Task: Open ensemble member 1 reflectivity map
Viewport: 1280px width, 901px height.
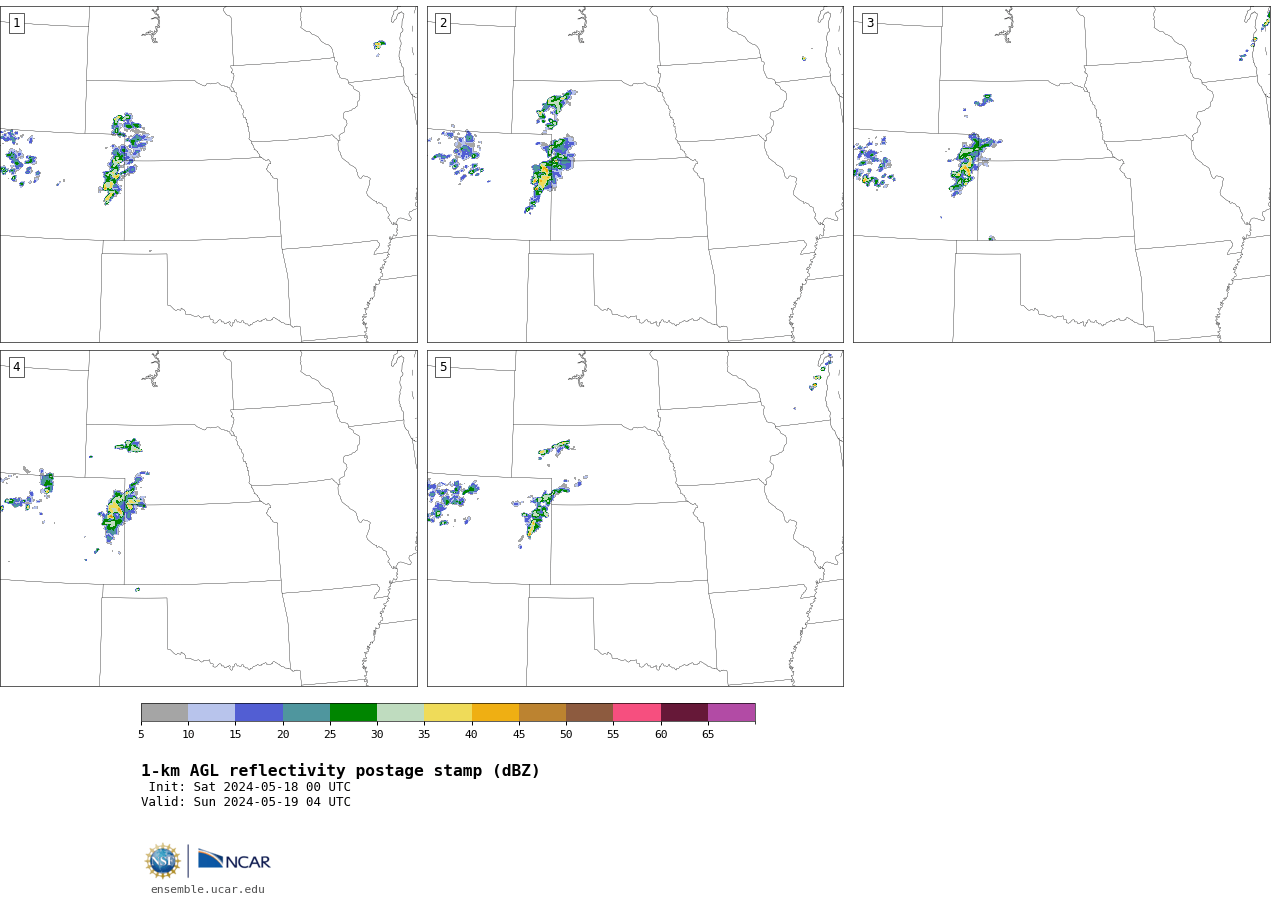Action: [x=208, y=174]
